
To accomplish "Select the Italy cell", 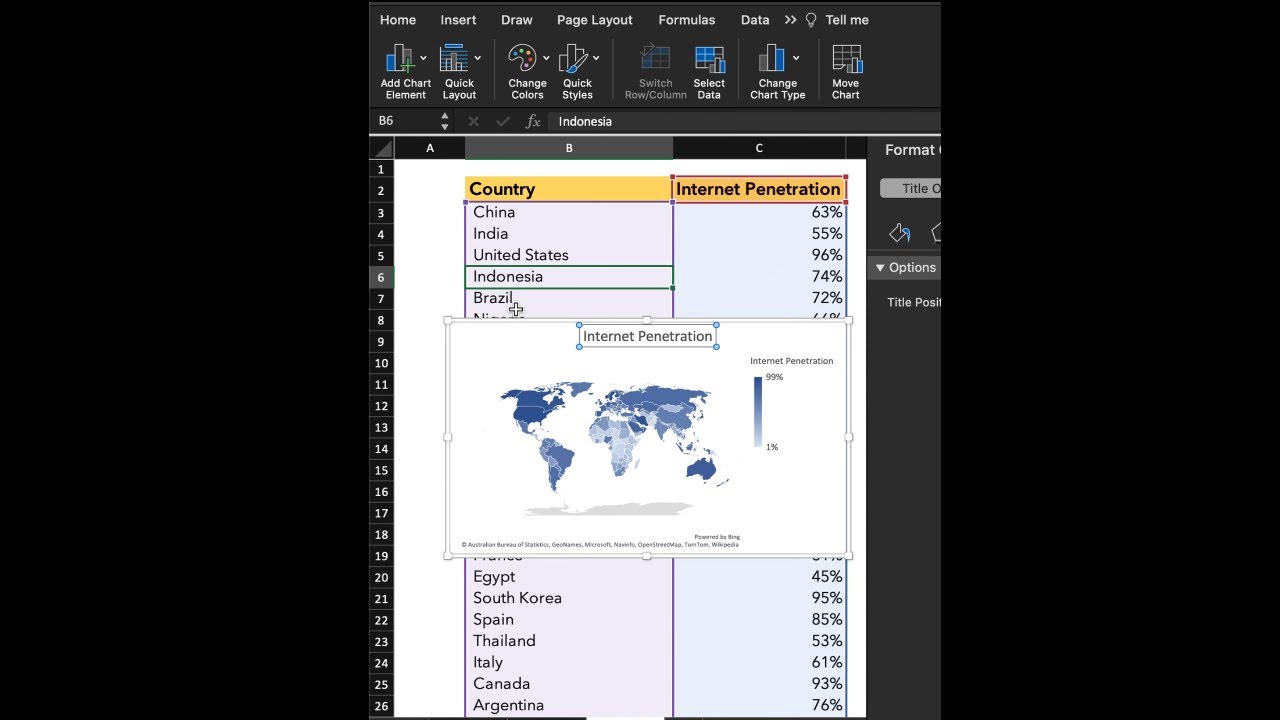I will pos(569,663).
